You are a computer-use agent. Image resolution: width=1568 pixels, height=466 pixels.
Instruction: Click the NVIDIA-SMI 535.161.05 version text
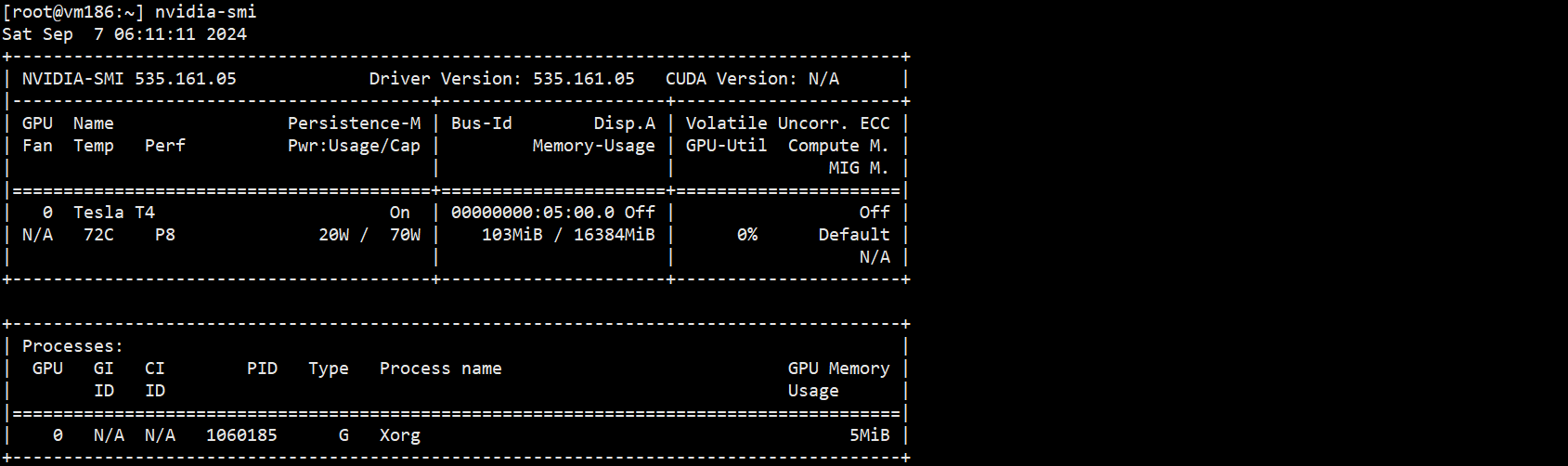(x=129, y=79)
